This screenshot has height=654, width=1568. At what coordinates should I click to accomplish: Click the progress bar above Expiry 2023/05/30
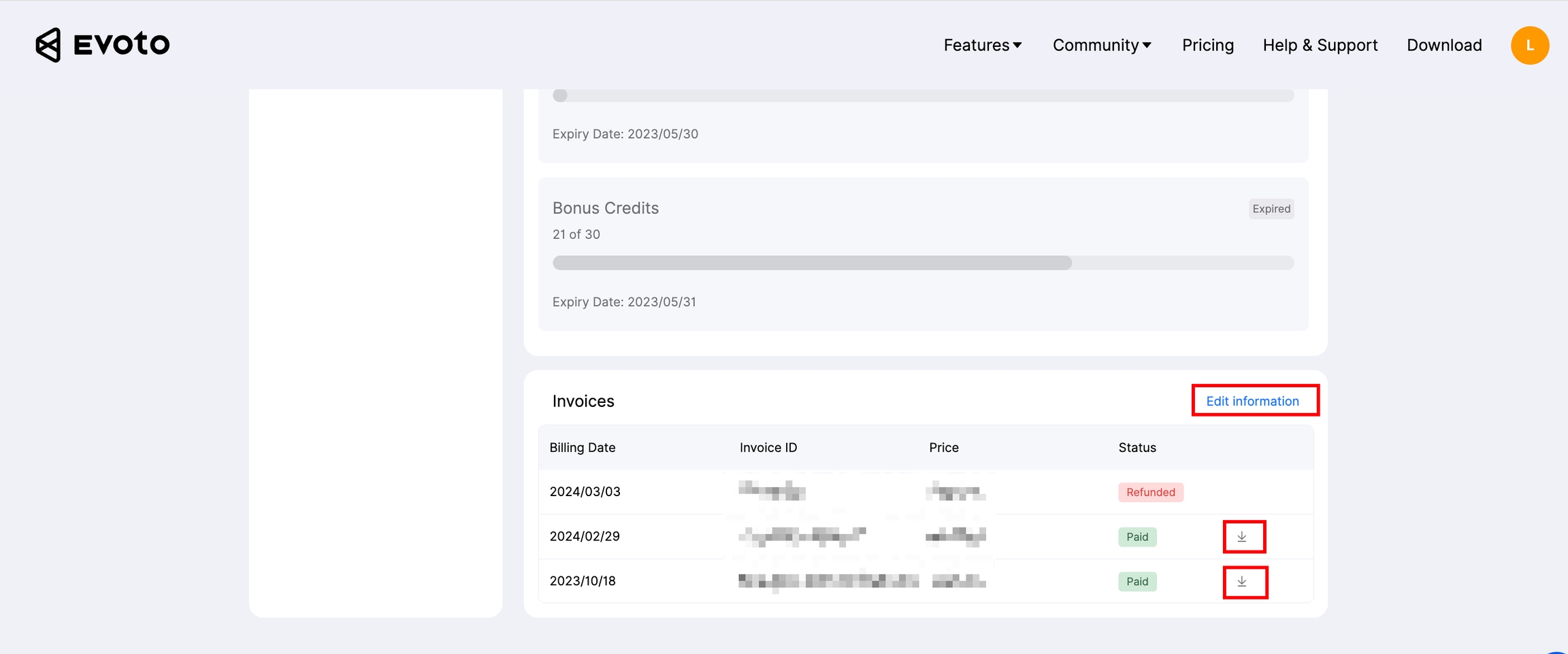(x=922, y=95)
